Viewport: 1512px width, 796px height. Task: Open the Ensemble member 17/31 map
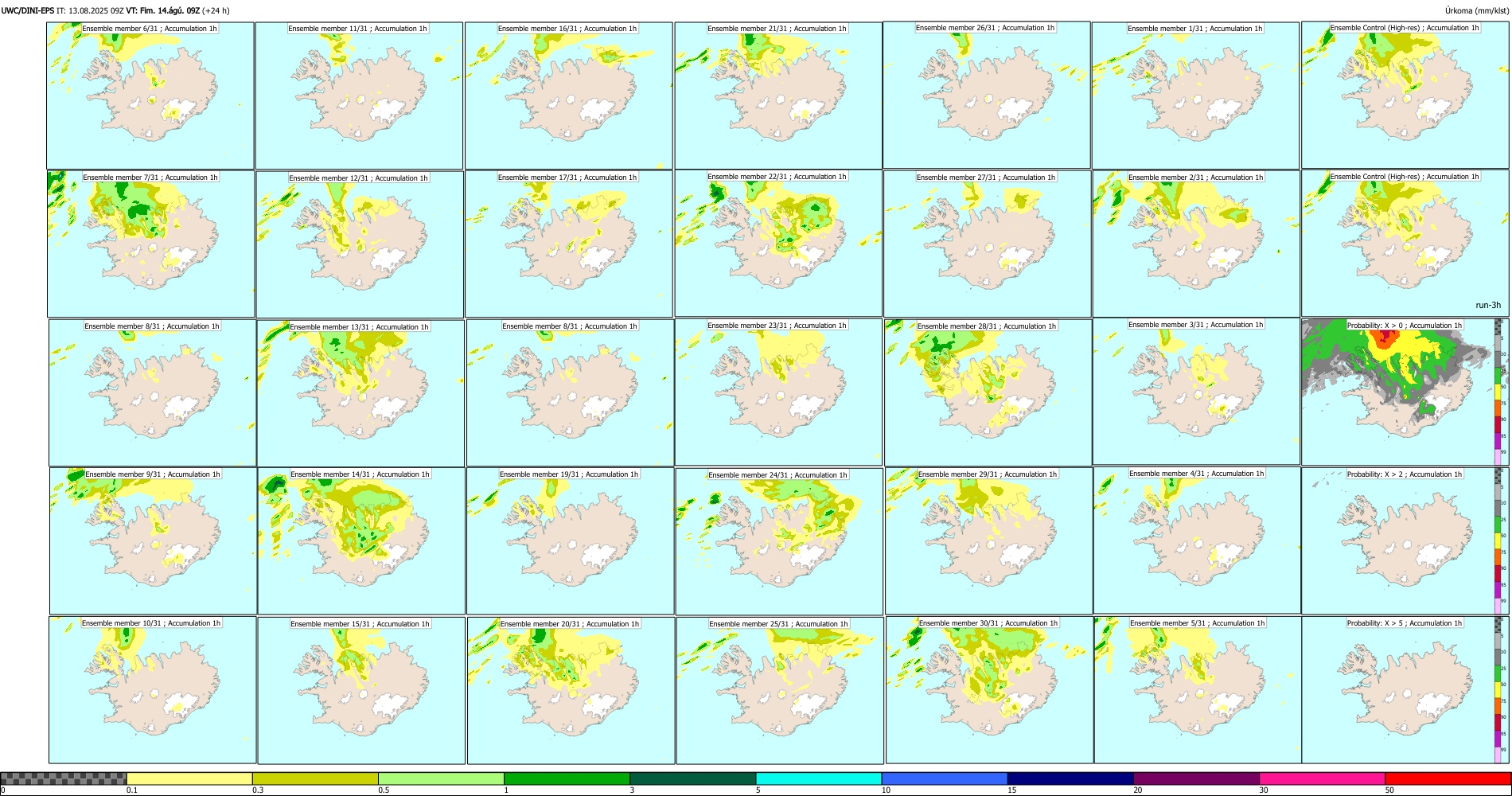pos(568,244)
